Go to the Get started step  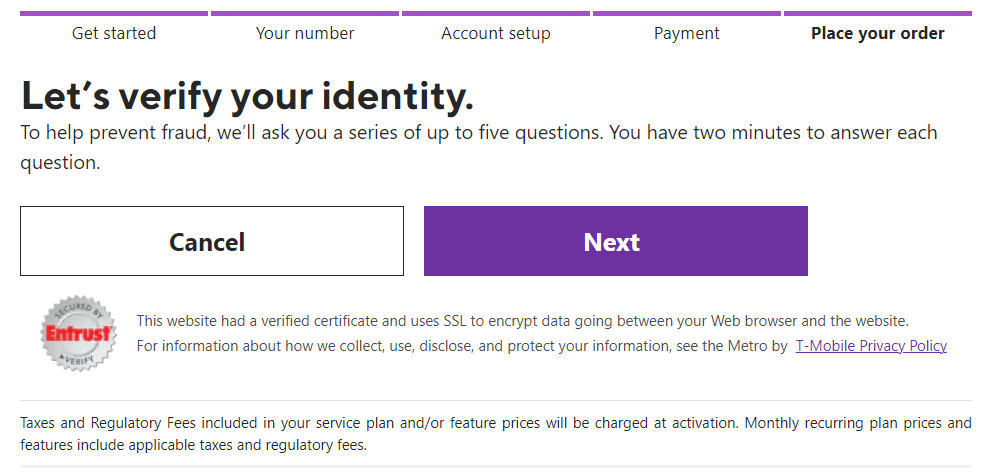(114, 33)
